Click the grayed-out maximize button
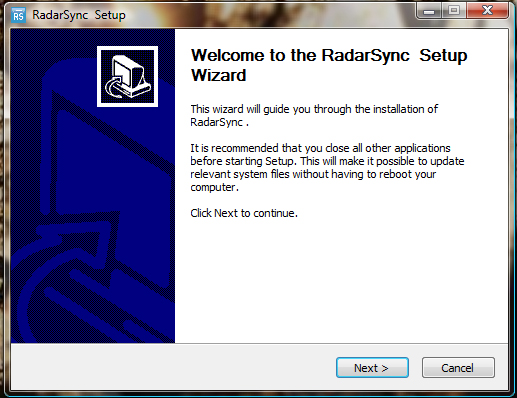 click(454, 11)
